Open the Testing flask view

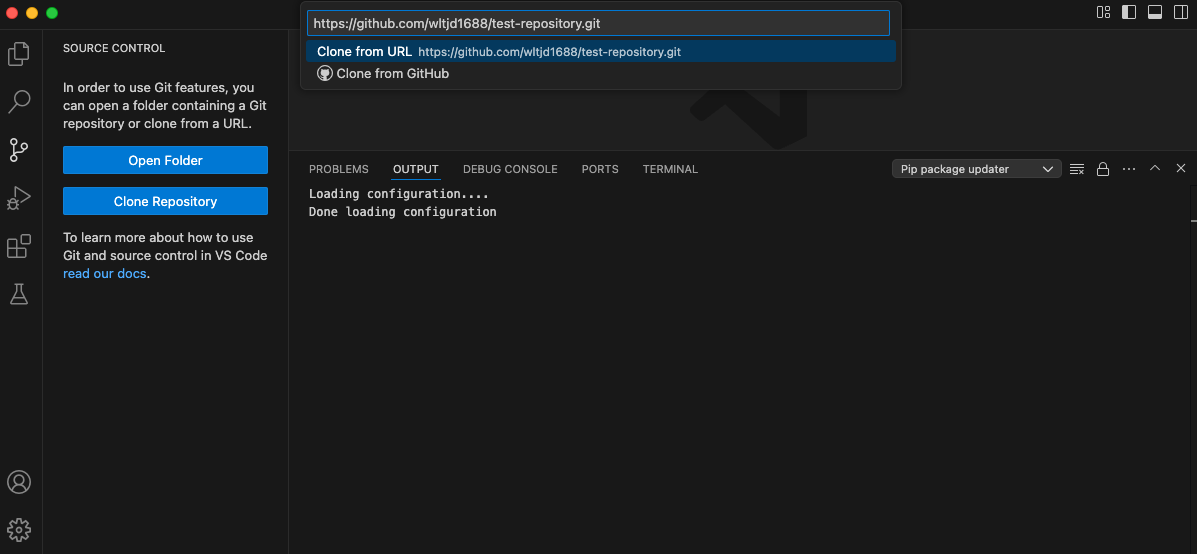point(19,294)
